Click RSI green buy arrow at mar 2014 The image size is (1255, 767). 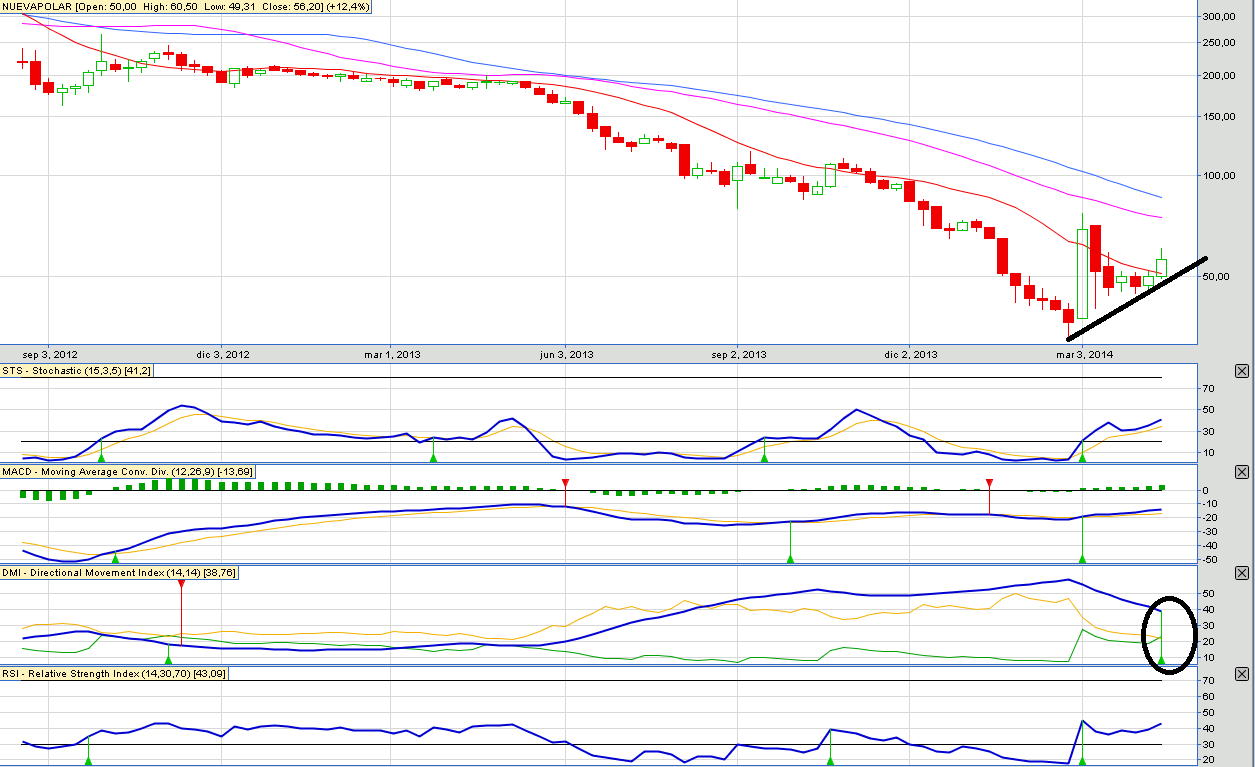tap(1083, 761)
